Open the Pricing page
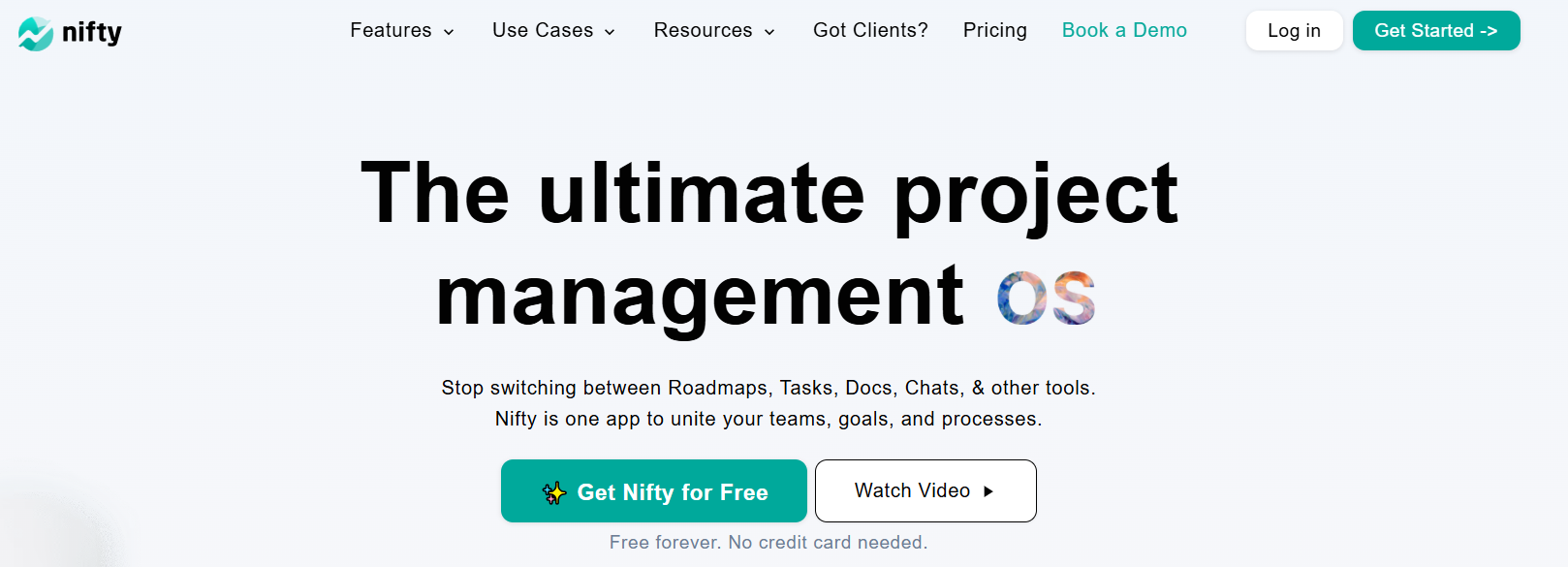 point(995,30)
